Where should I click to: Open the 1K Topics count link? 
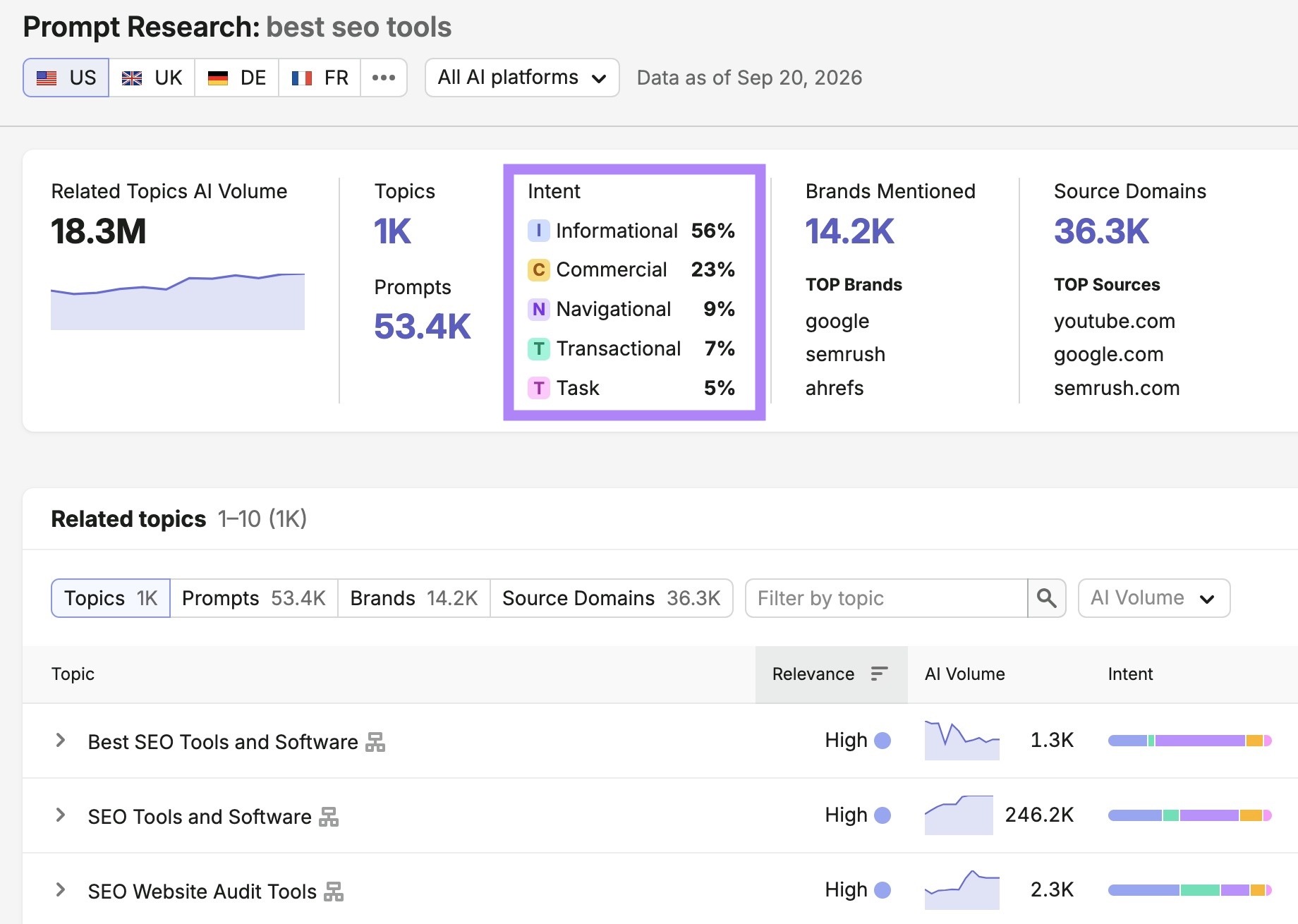(x=392, y=231)
